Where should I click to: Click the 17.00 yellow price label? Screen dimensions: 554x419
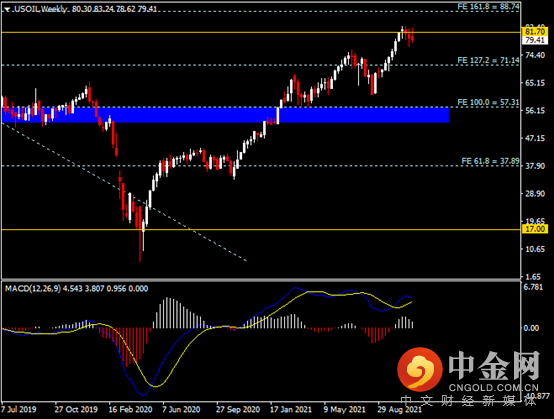point(535,229)
